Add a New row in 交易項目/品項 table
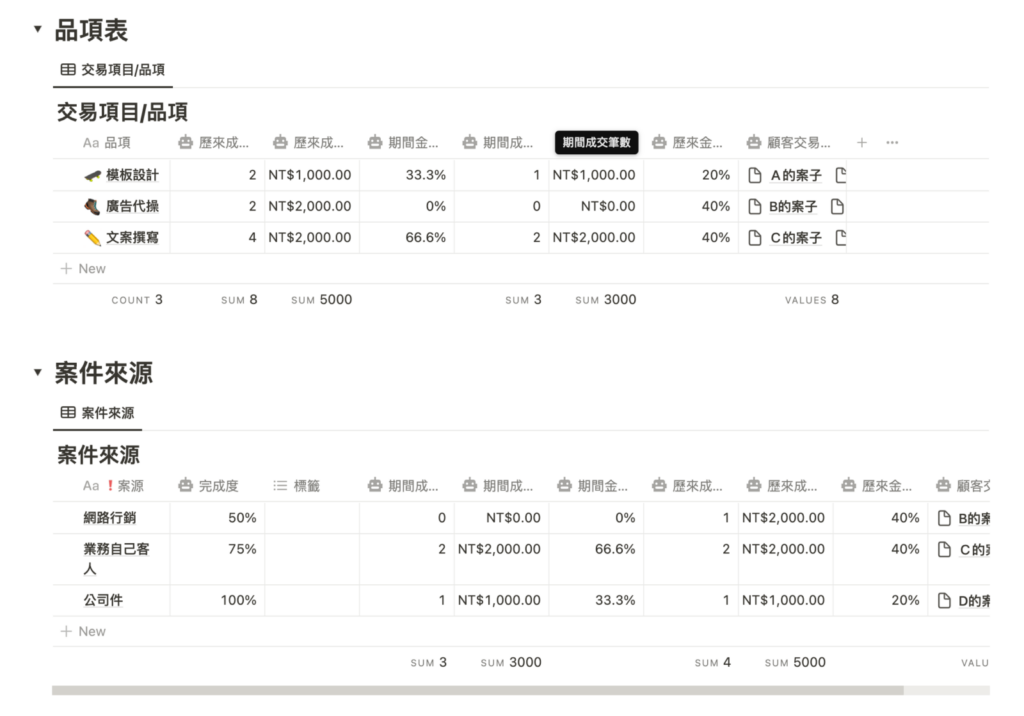 point(83,268)
